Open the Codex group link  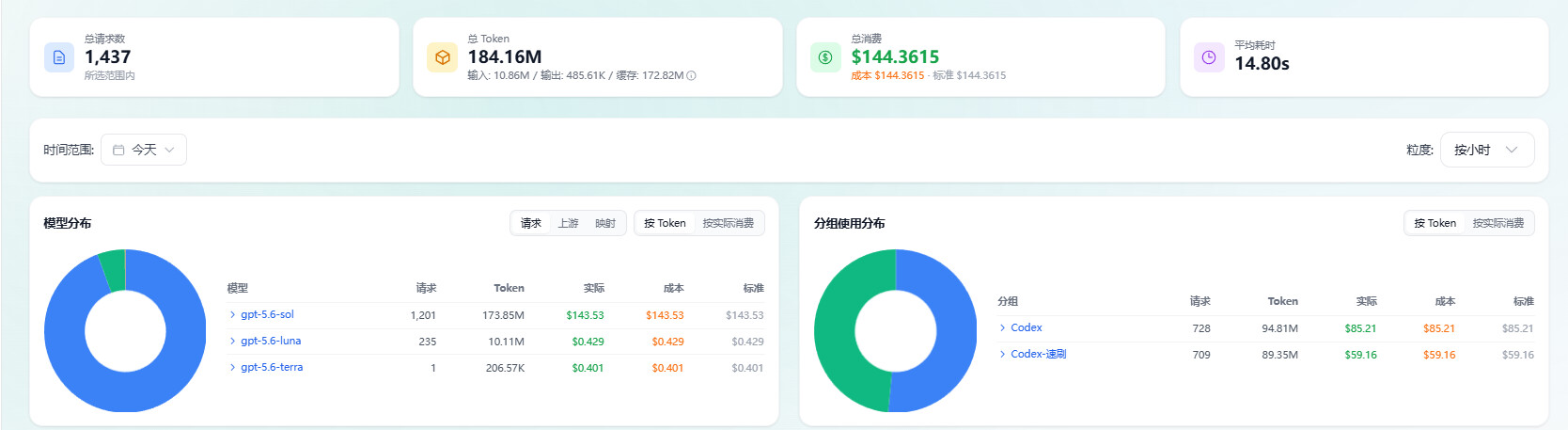(x=1026, y=328)
